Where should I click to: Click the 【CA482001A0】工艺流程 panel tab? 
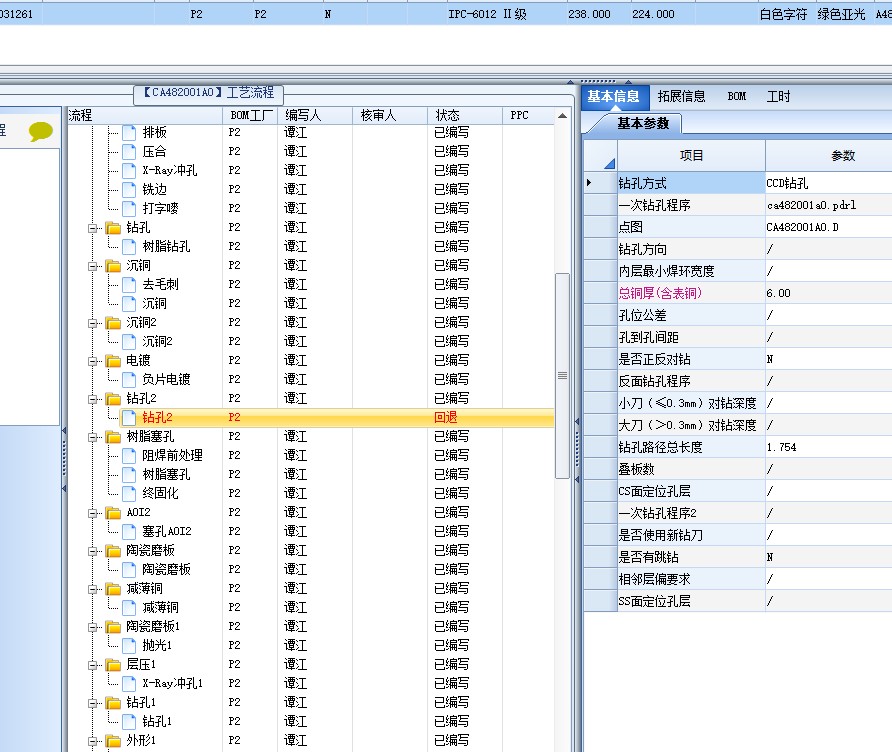tap(208, 93)
